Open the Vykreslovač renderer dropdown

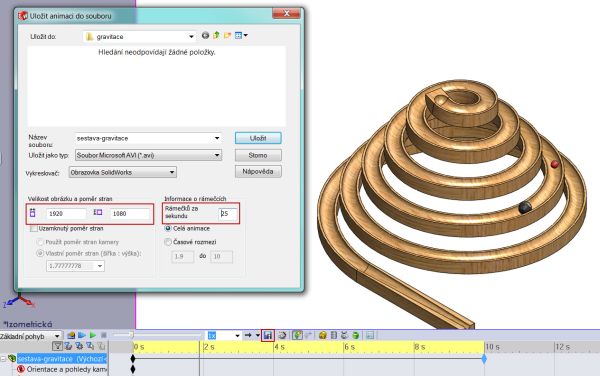coord(122,173)
